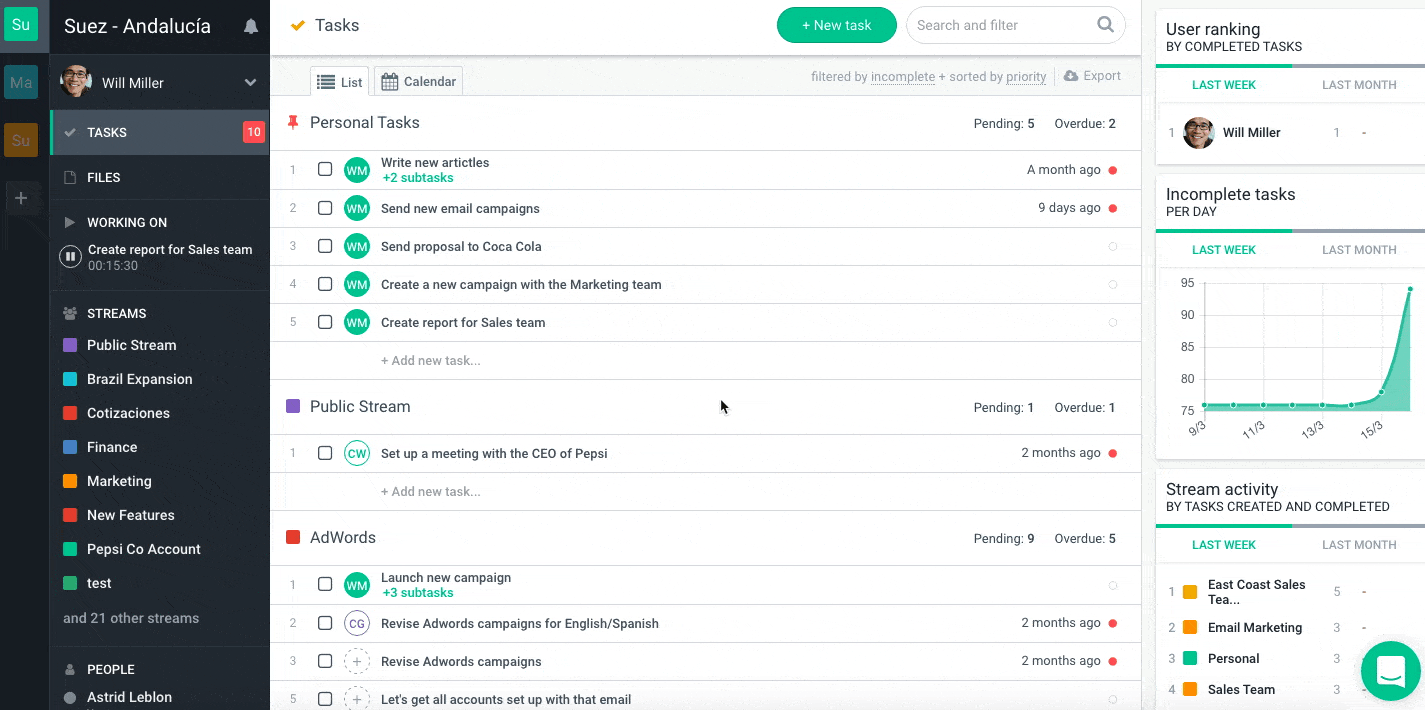This screenshot has width=1425, height=710.
Task: Expand the Will Miller user menu
Action: coord(250,83)
